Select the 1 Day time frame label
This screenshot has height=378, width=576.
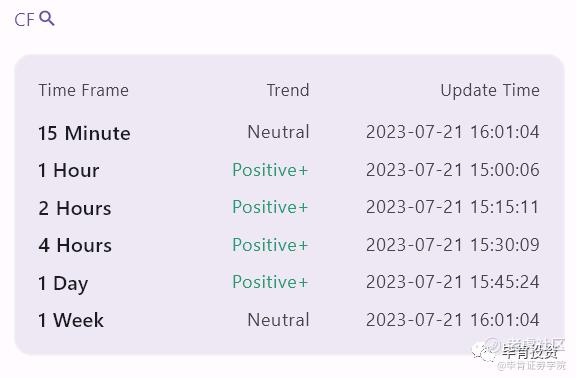pos(63,284)
